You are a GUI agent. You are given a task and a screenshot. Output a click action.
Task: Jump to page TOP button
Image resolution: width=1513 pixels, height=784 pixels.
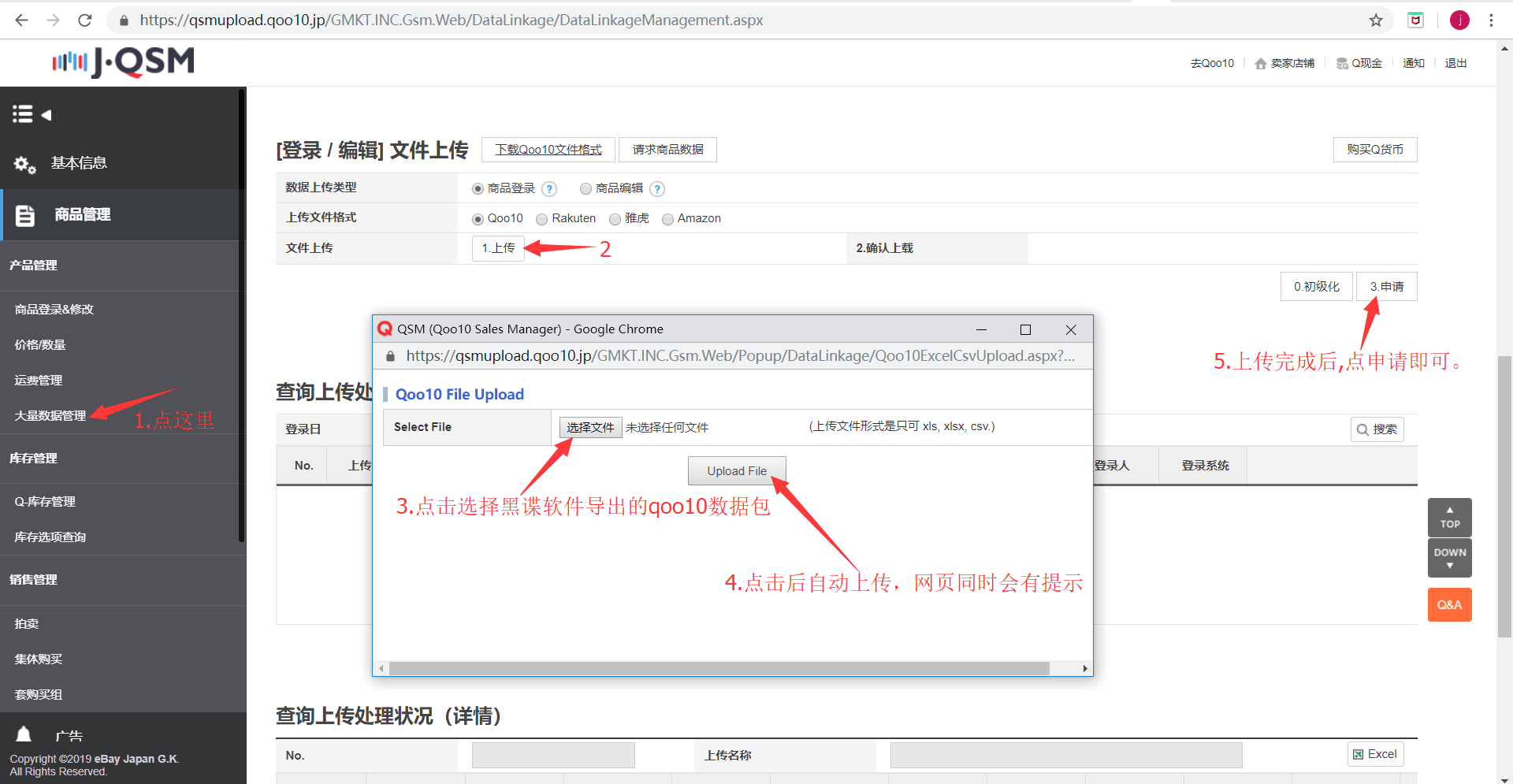(1450, 517)
